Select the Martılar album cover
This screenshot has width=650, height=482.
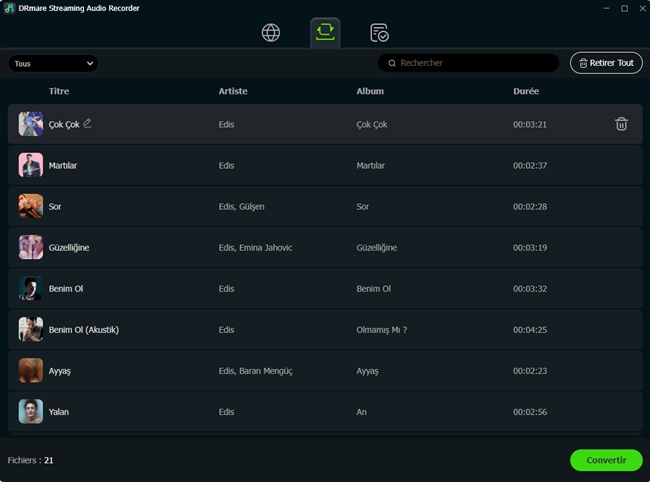click(31, 165)
